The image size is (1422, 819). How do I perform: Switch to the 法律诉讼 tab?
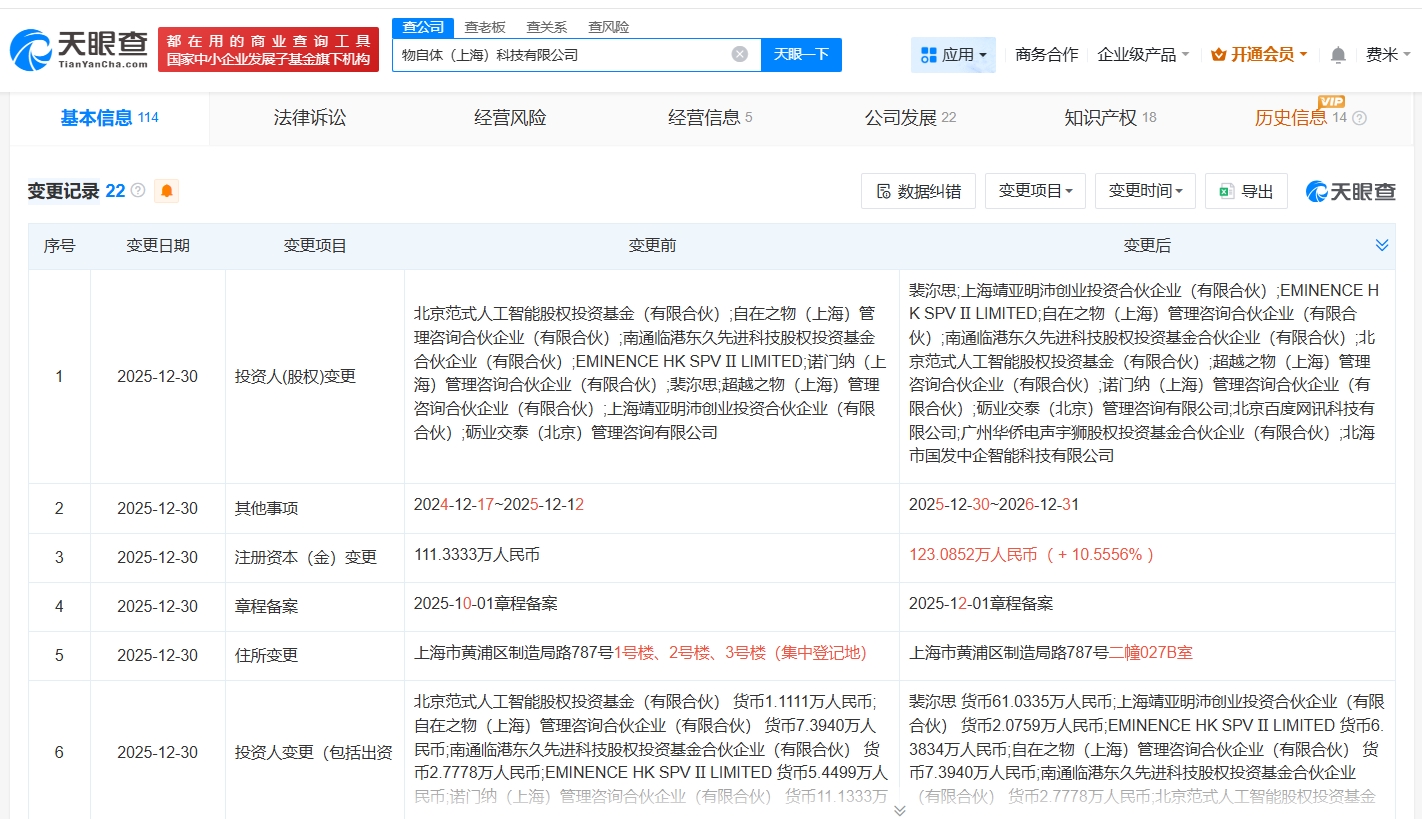(310, 118)
